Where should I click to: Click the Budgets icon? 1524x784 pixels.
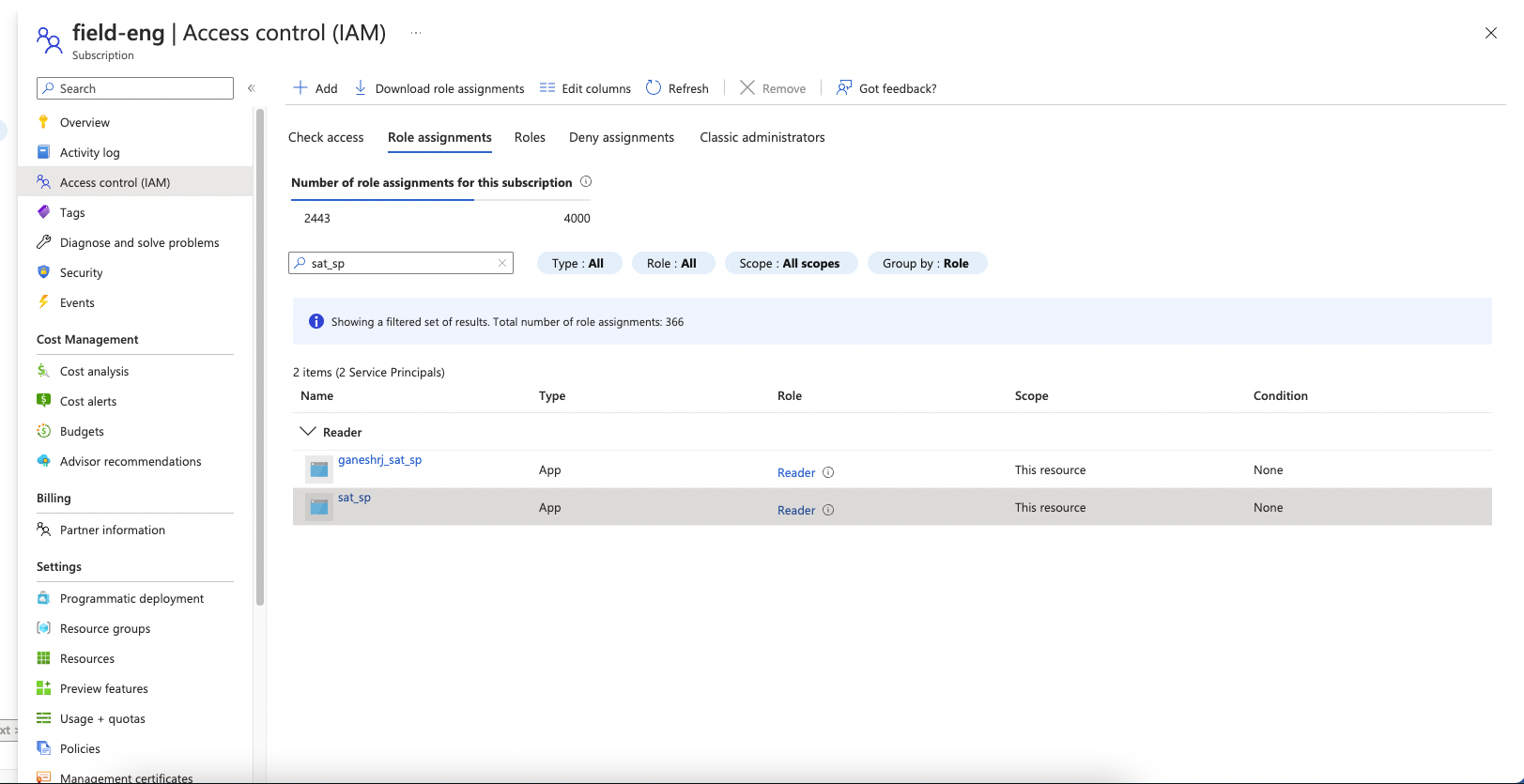(43, 431)
